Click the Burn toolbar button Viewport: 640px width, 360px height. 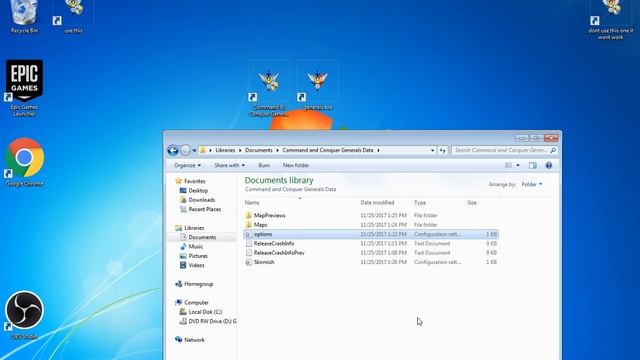click(x=264, y=165)
